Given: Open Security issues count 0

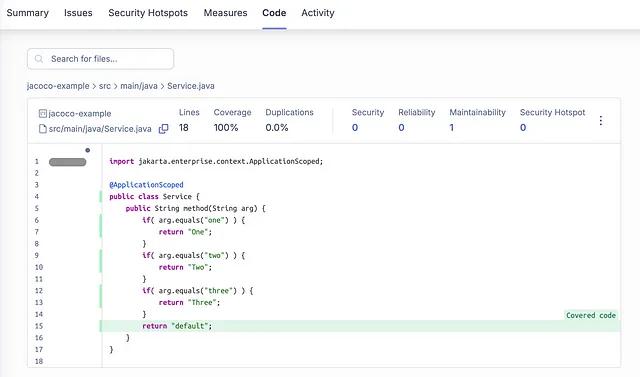Looking at the screenshot, I should click(x=355, y=128).
